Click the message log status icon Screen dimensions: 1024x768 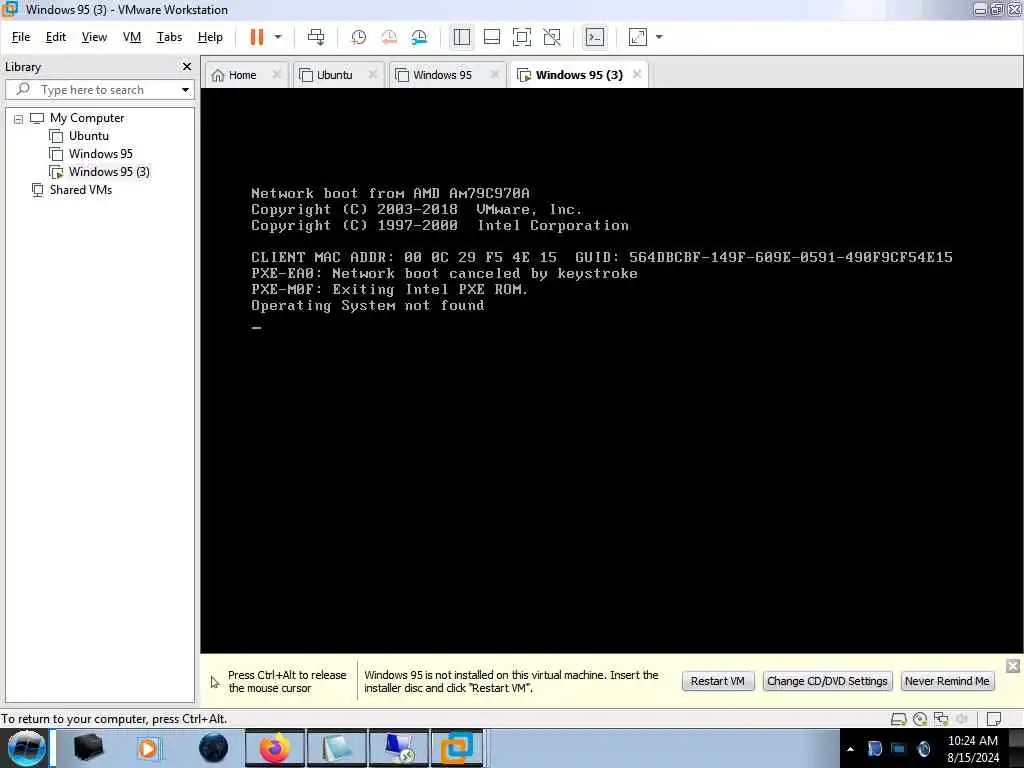tap(993, 719)
